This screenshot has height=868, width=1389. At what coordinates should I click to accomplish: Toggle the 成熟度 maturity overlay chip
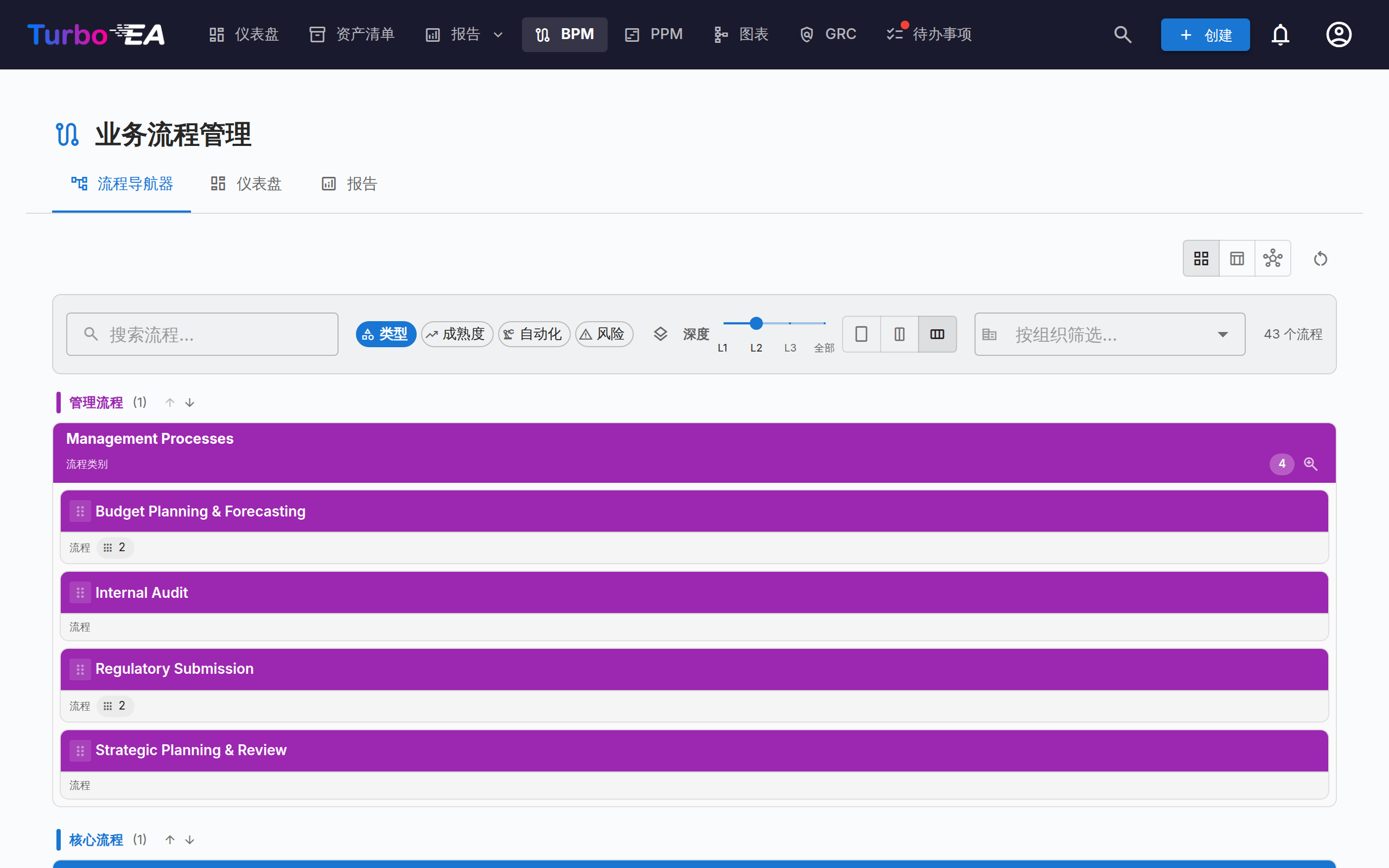(457, 334)
